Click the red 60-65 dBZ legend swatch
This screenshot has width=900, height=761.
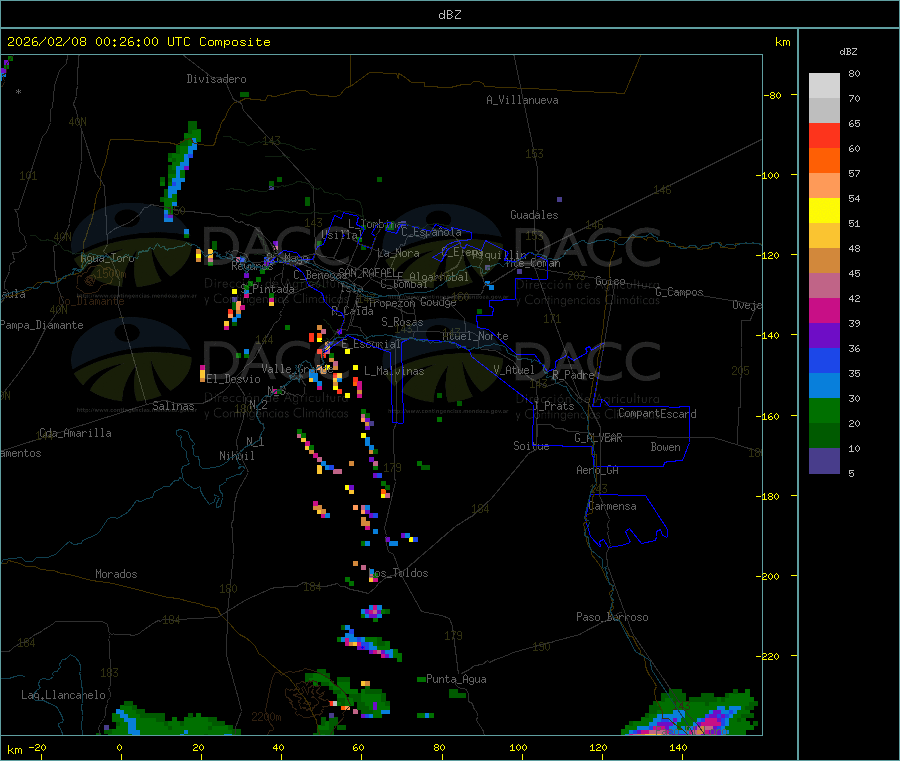coord(824,135)
